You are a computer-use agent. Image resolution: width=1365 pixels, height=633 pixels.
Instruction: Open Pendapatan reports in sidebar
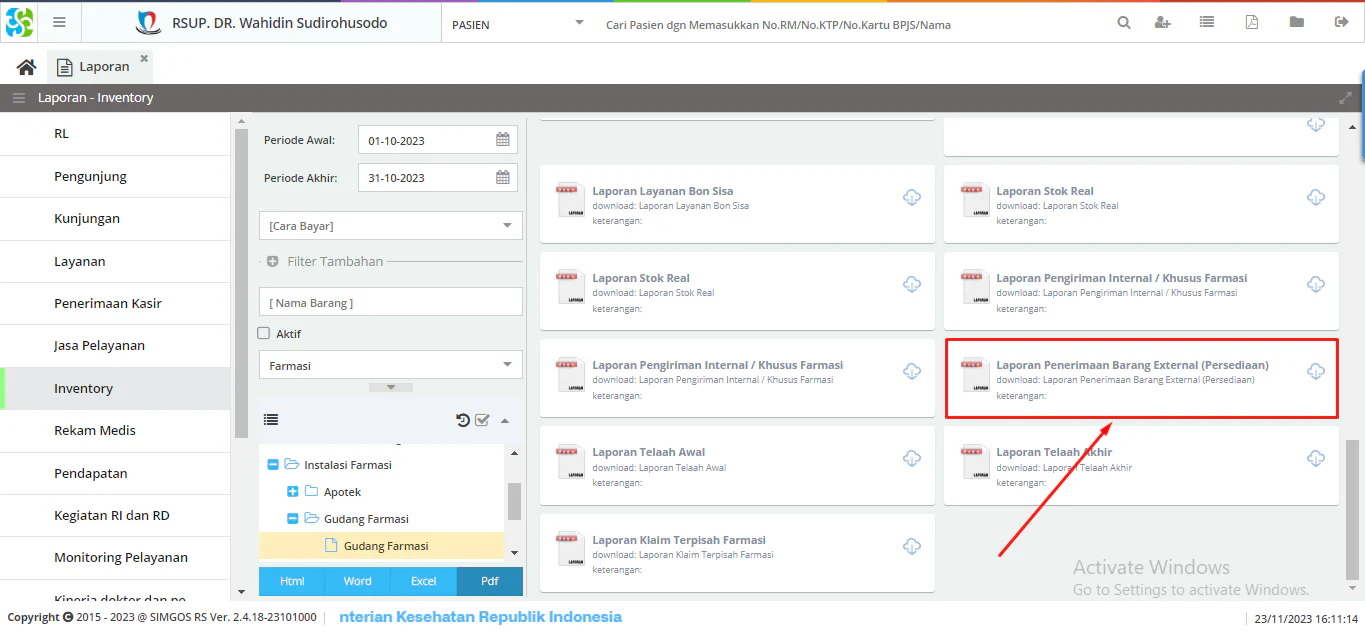click(115, 473)
